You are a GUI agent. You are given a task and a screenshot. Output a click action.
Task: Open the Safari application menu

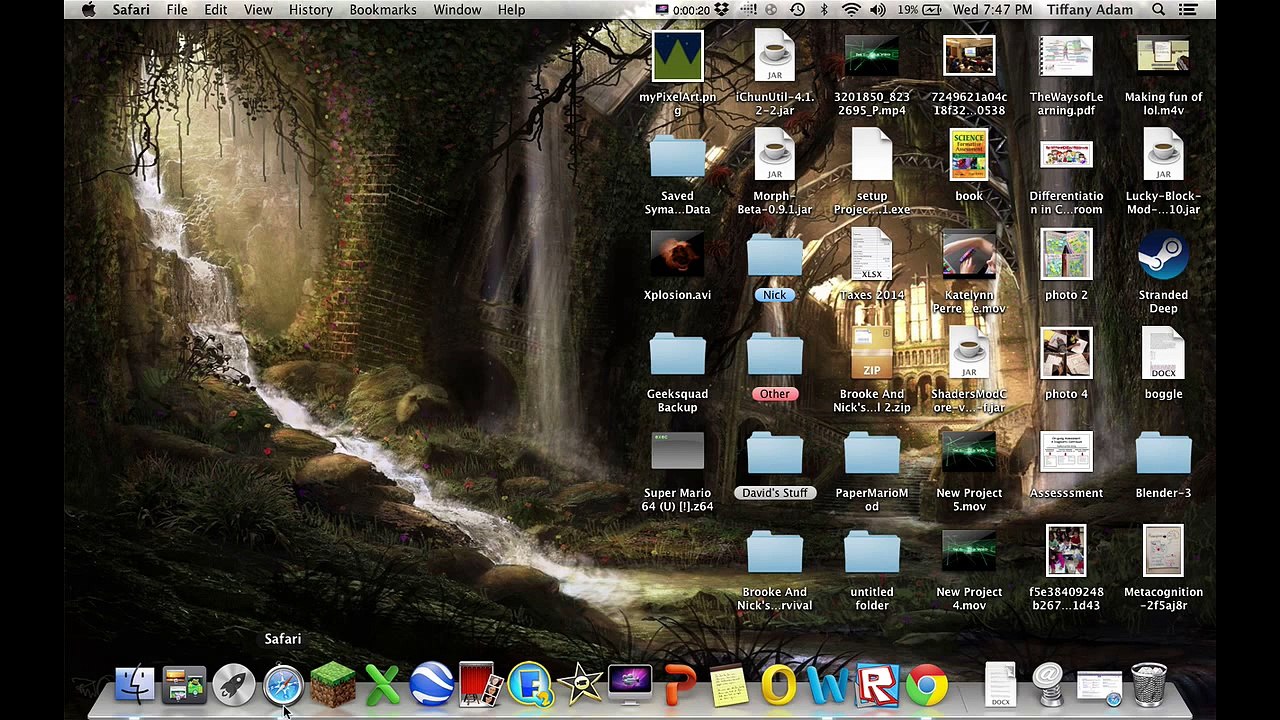(131, 10)
